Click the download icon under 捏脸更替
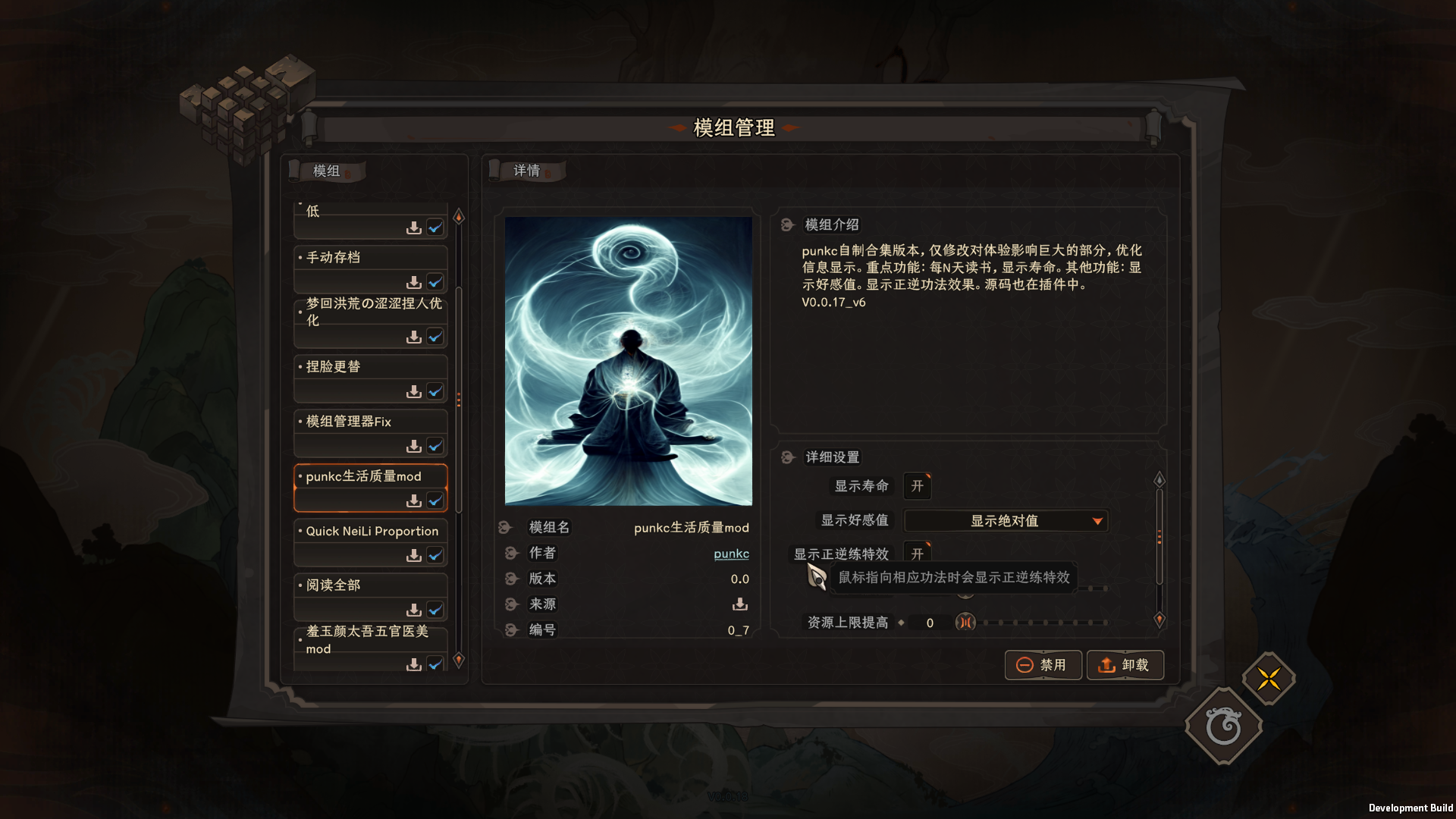The width and height of the screenshot is (1456, 819). pos(413,391)
